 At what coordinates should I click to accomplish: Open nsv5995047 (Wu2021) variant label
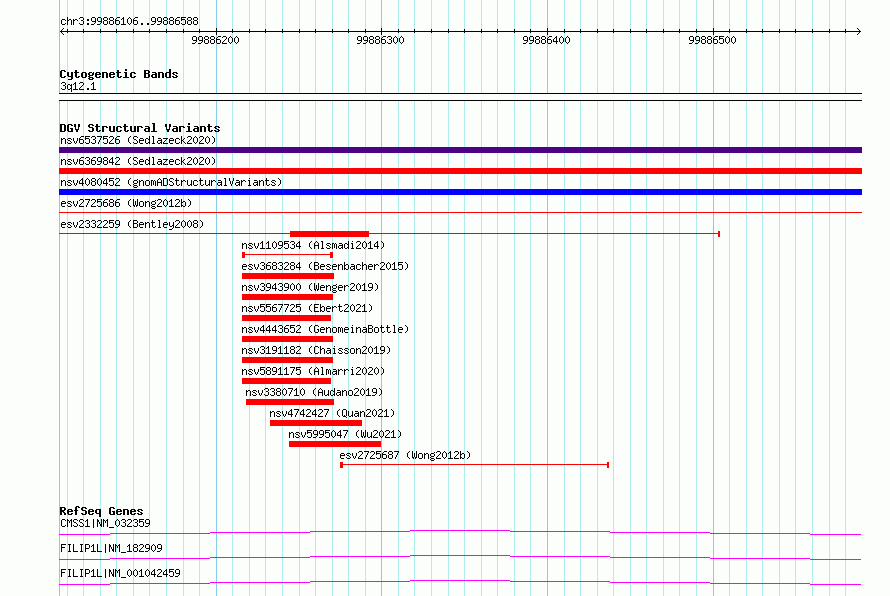tap(345, 434)
